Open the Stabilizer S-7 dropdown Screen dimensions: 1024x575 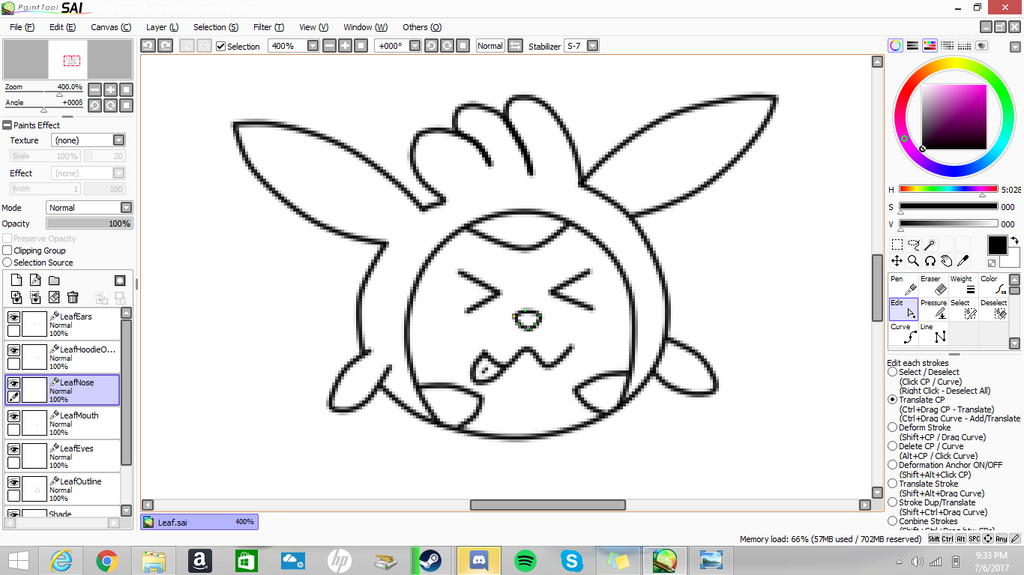point(592,46)
